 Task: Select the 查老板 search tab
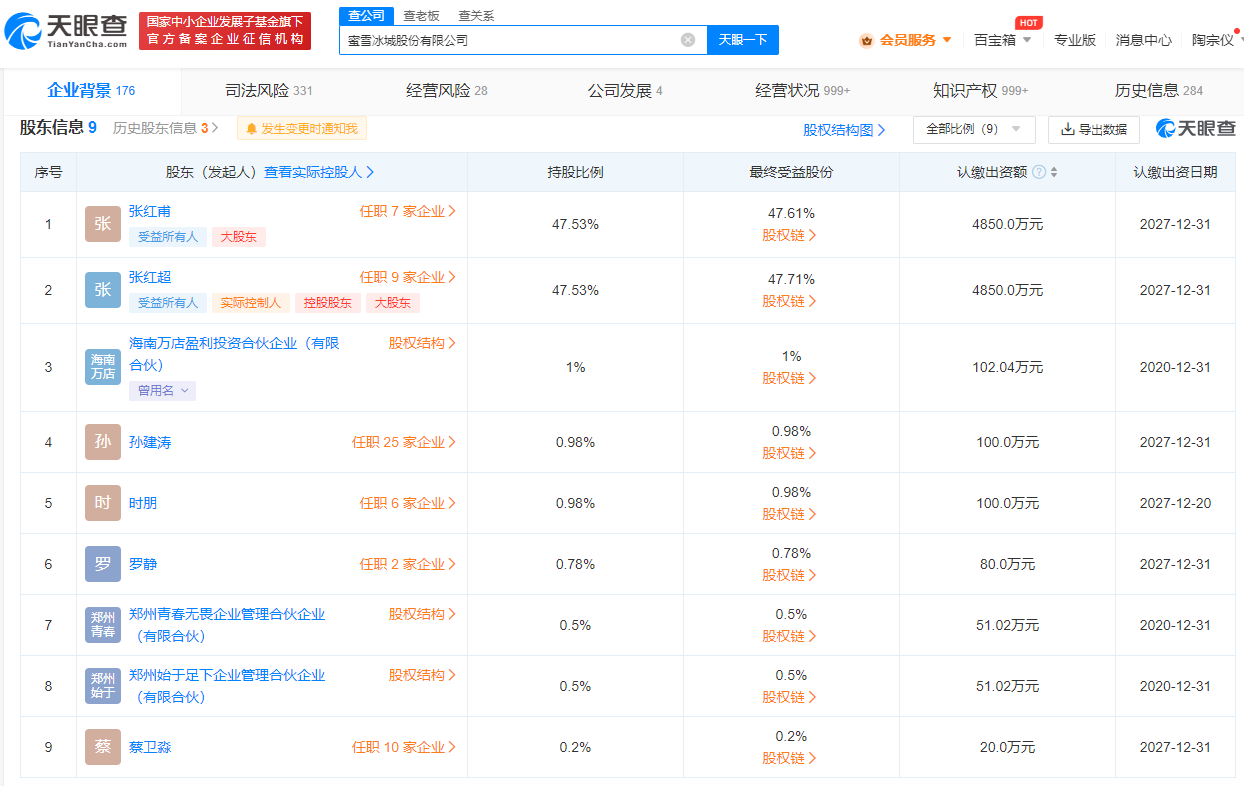click(421, 16)
